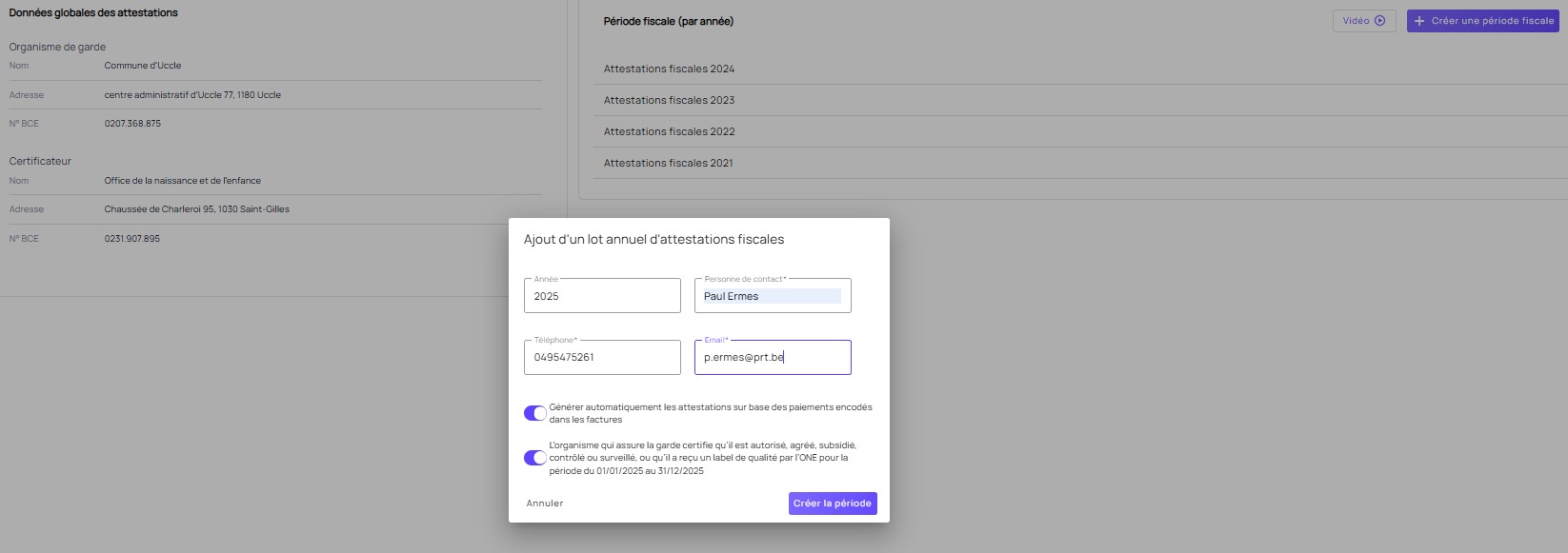This screenshot has height=553, width=1568.
Task: Open Attestations fiscales 2023 row
Action: click(669, 100)
